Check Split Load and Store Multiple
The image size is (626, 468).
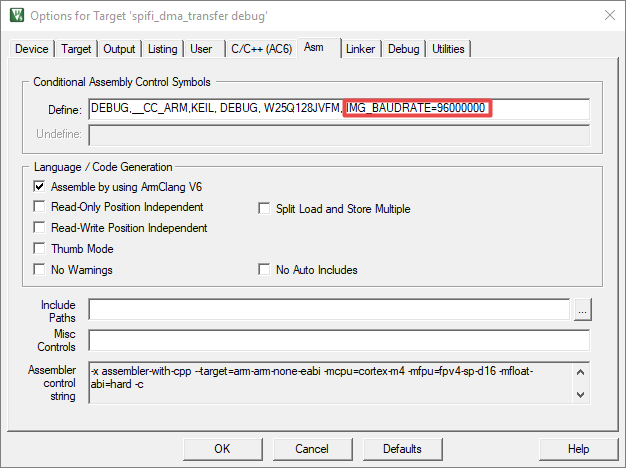[265, 209]
